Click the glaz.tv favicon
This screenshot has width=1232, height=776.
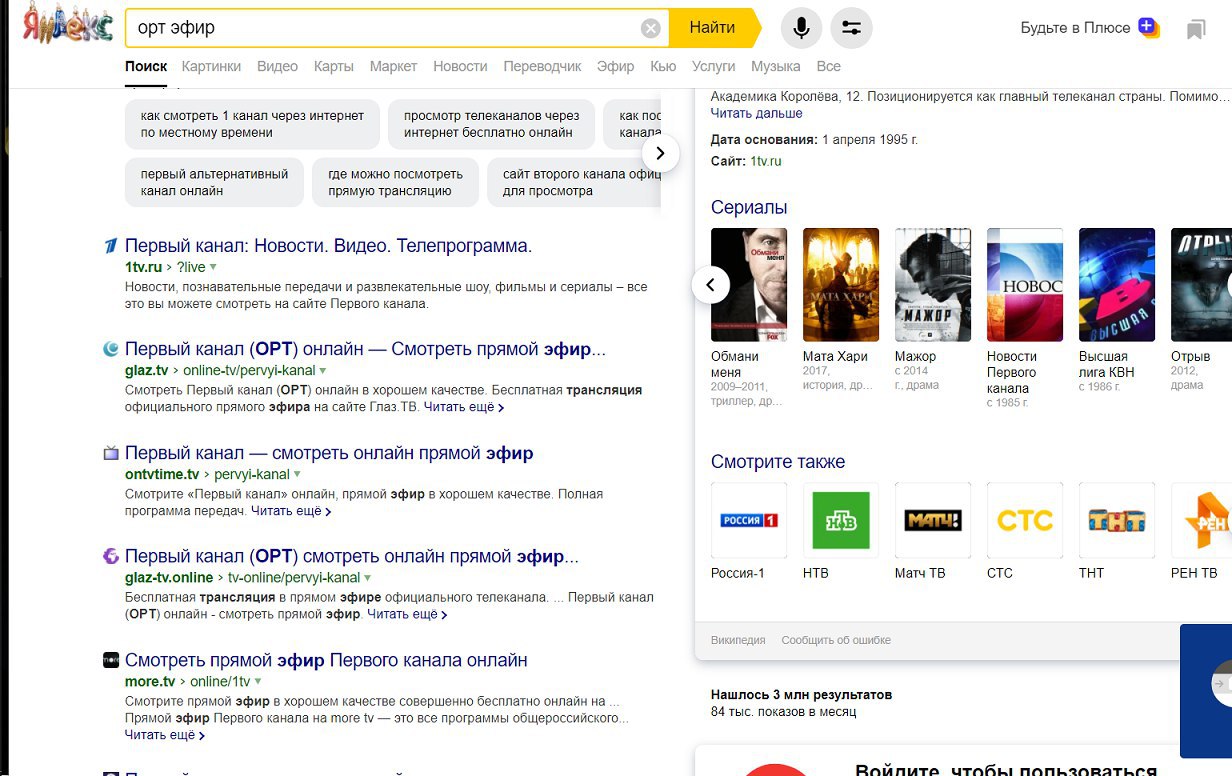tap(111, 349)
